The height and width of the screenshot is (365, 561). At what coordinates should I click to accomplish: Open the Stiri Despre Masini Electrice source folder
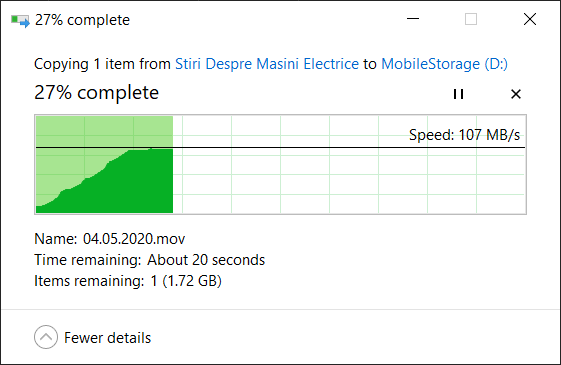[267, 64]
